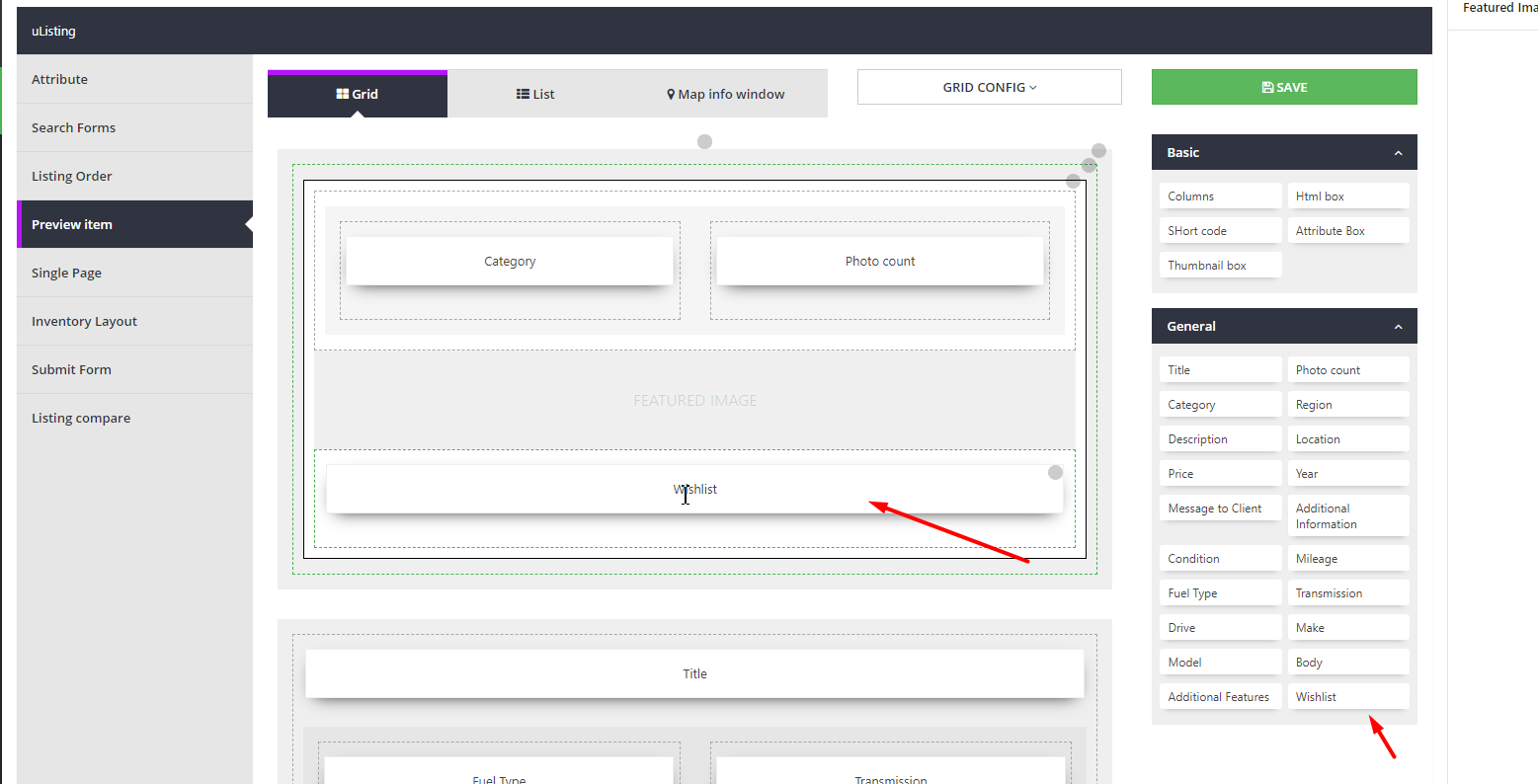Click the gray circle handle above the grid canvas
Viewport: 1538px width, 784px height.
pos(704,142)
